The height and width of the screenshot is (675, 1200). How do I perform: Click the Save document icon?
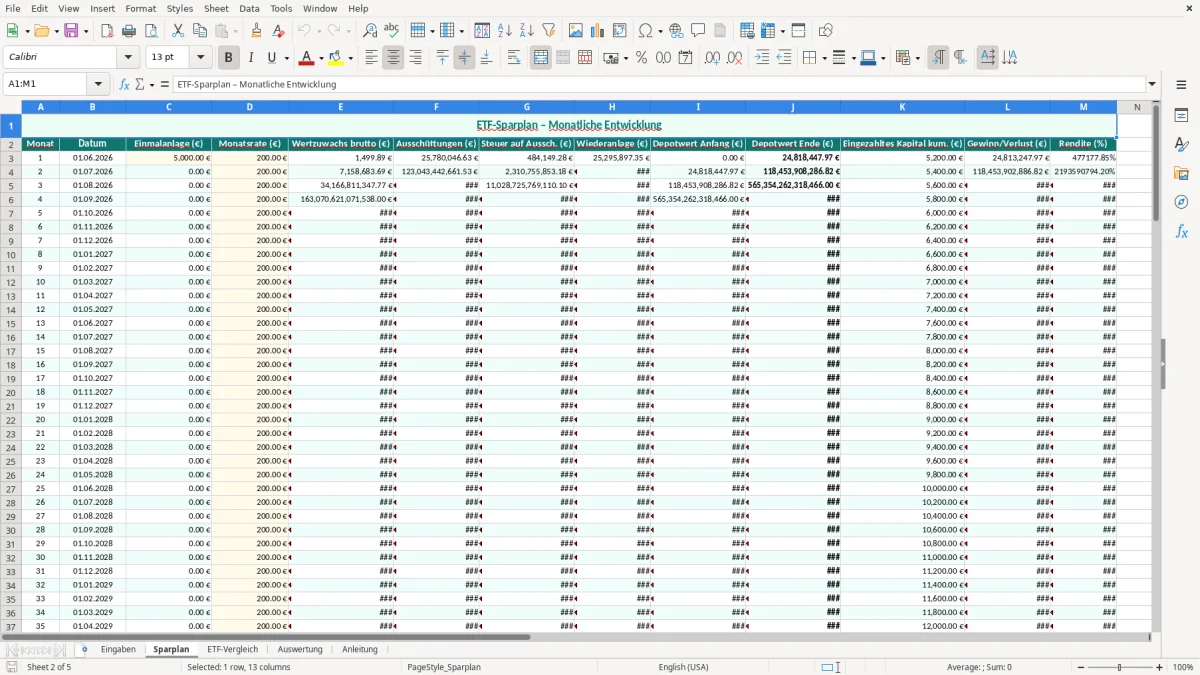(x=71, y=31)
